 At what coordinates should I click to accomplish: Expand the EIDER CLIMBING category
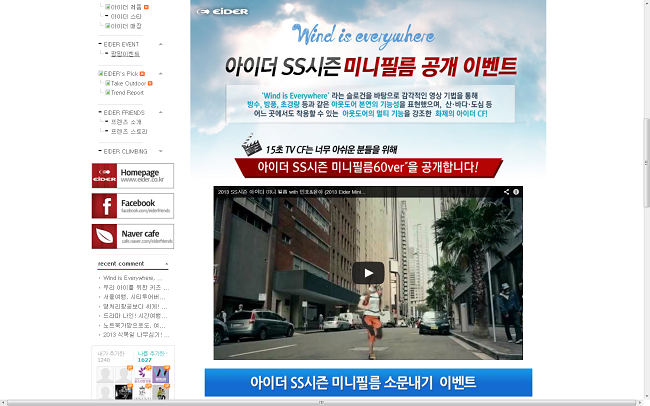coord(161,151)
